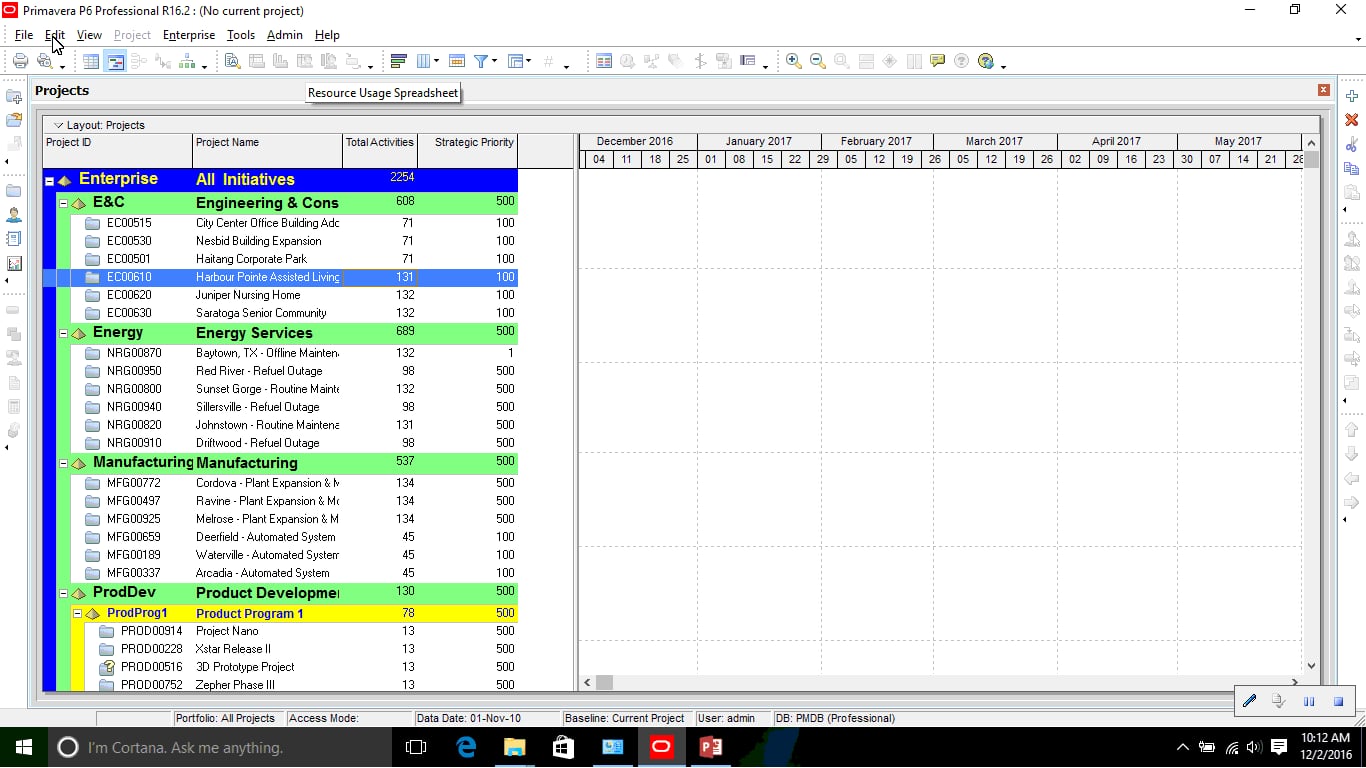Select project NRG00950 Red River row
This screenshot has height=768, width=1366.
(280, 371)
